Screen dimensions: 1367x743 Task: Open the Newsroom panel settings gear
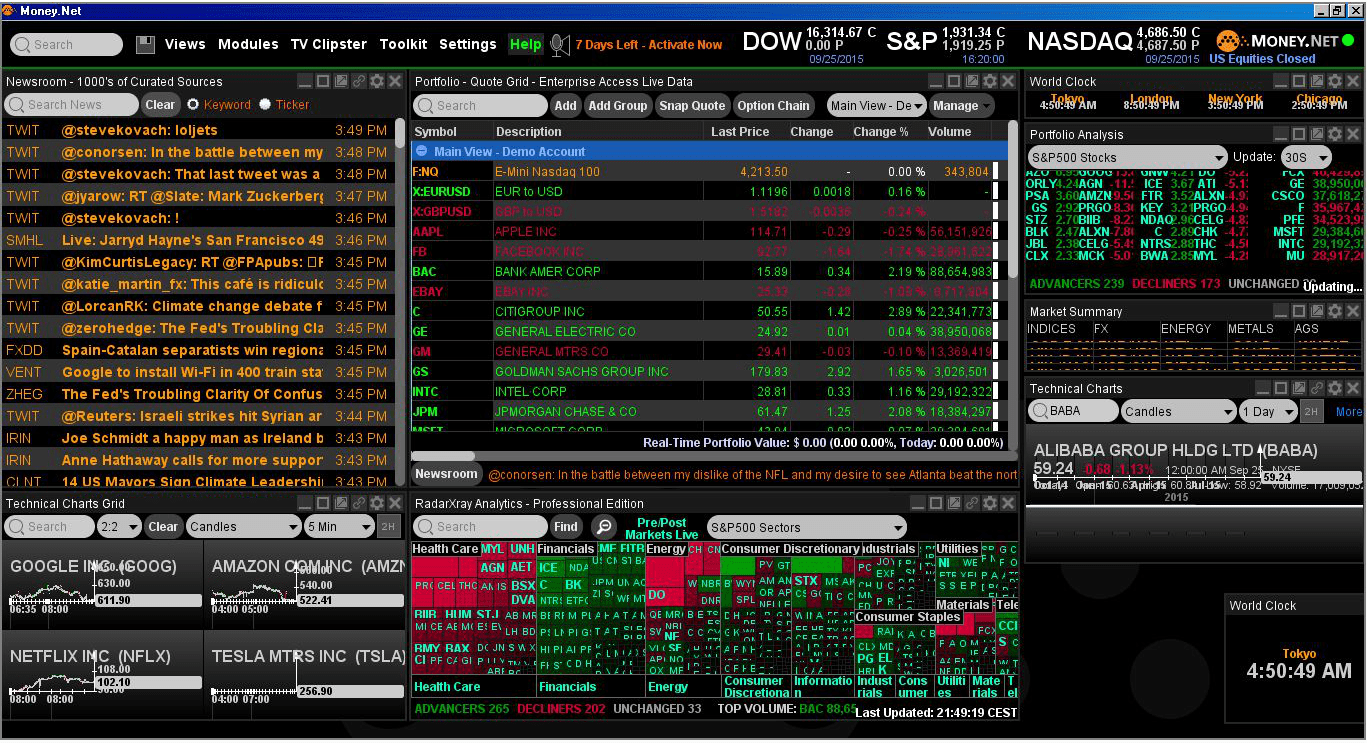click(x=377, y=81)
